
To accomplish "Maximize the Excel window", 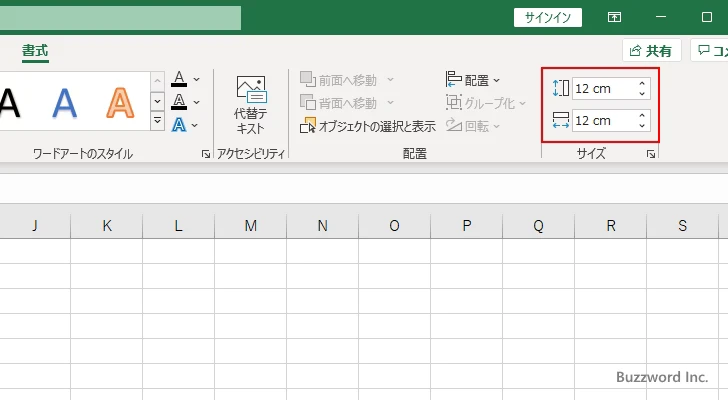I will [707, 17].
